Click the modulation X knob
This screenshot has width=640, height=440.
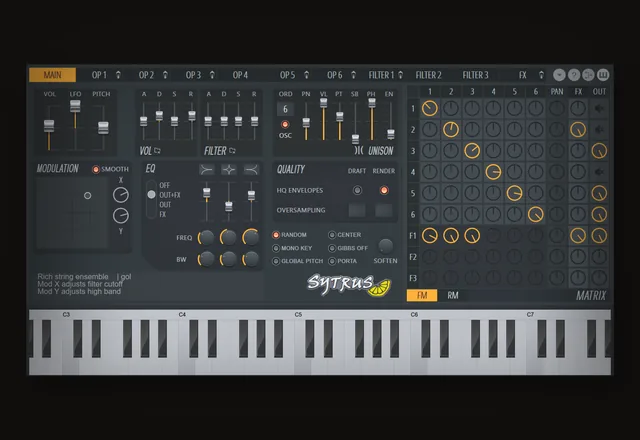pos(121,195)
